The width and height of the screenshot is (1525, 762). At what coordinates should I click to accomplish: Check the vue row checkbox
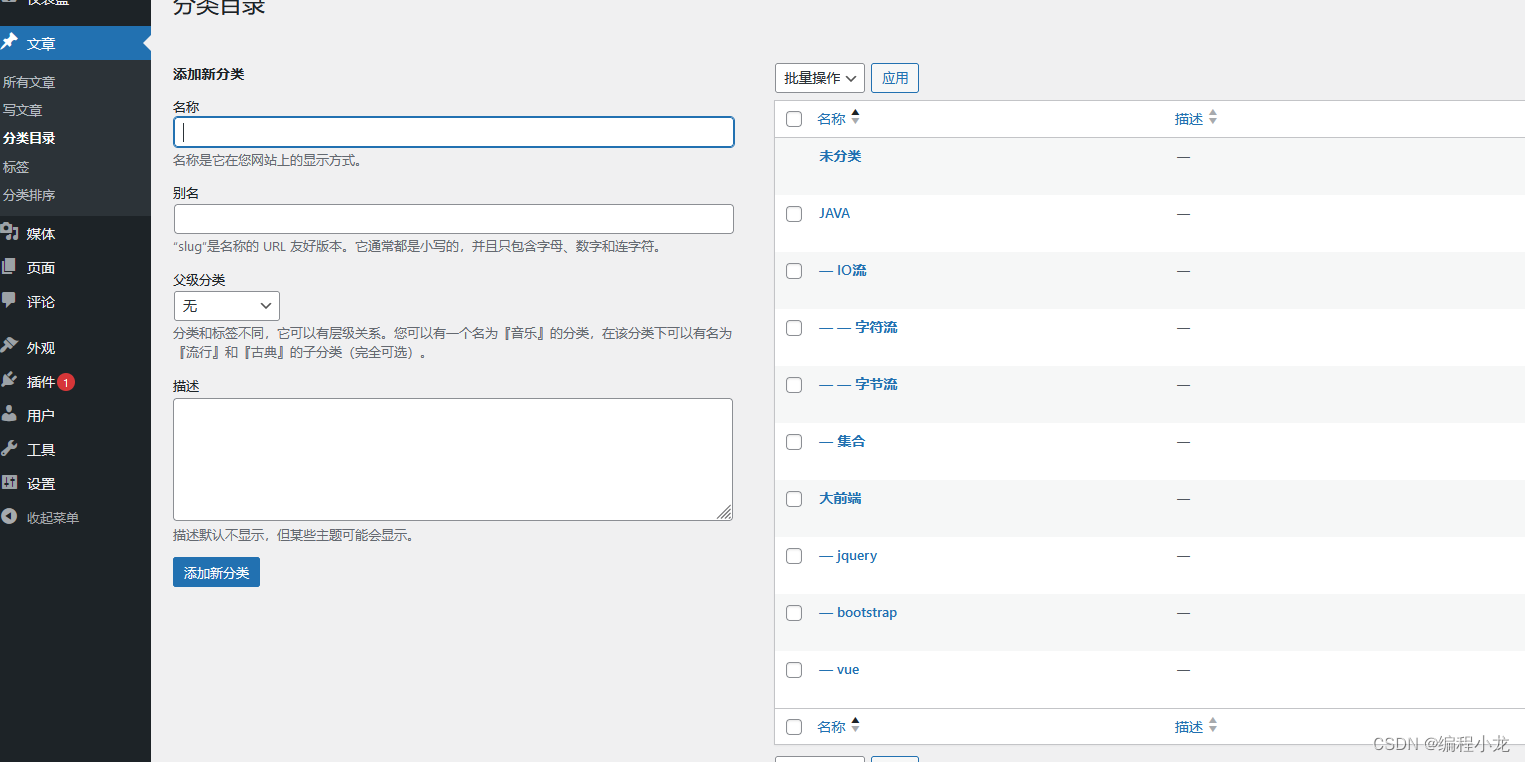[x=794, y=670]
